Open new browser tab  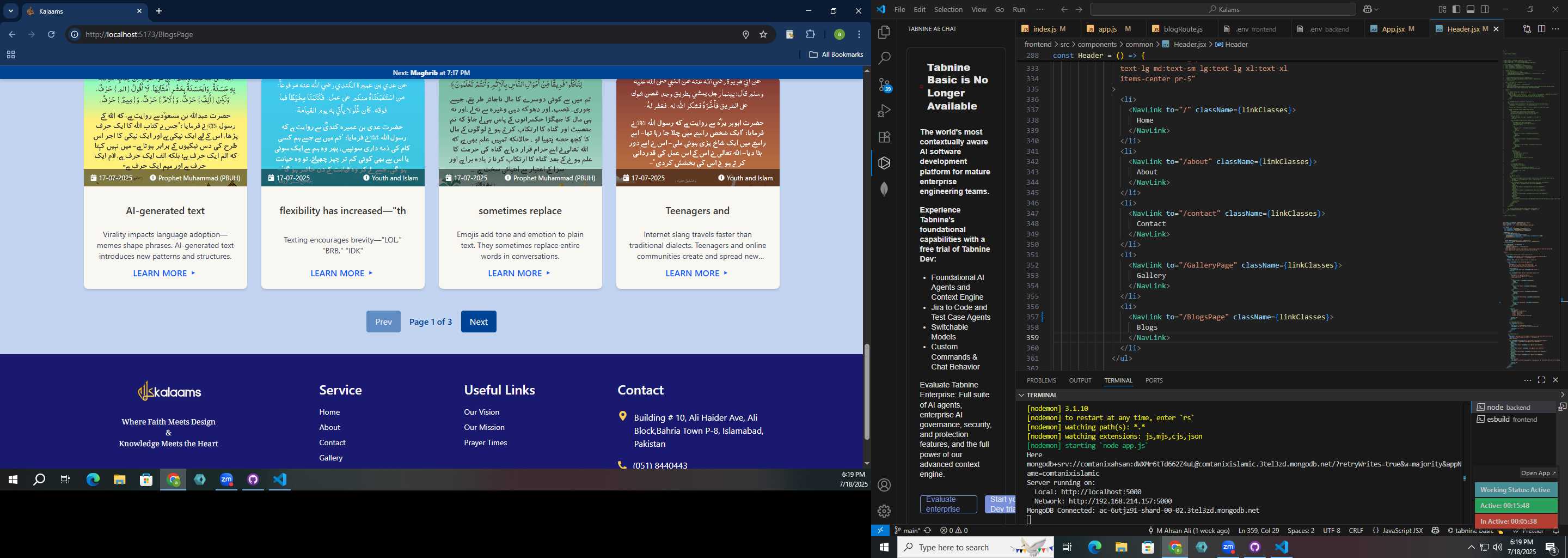pos(159,11)
